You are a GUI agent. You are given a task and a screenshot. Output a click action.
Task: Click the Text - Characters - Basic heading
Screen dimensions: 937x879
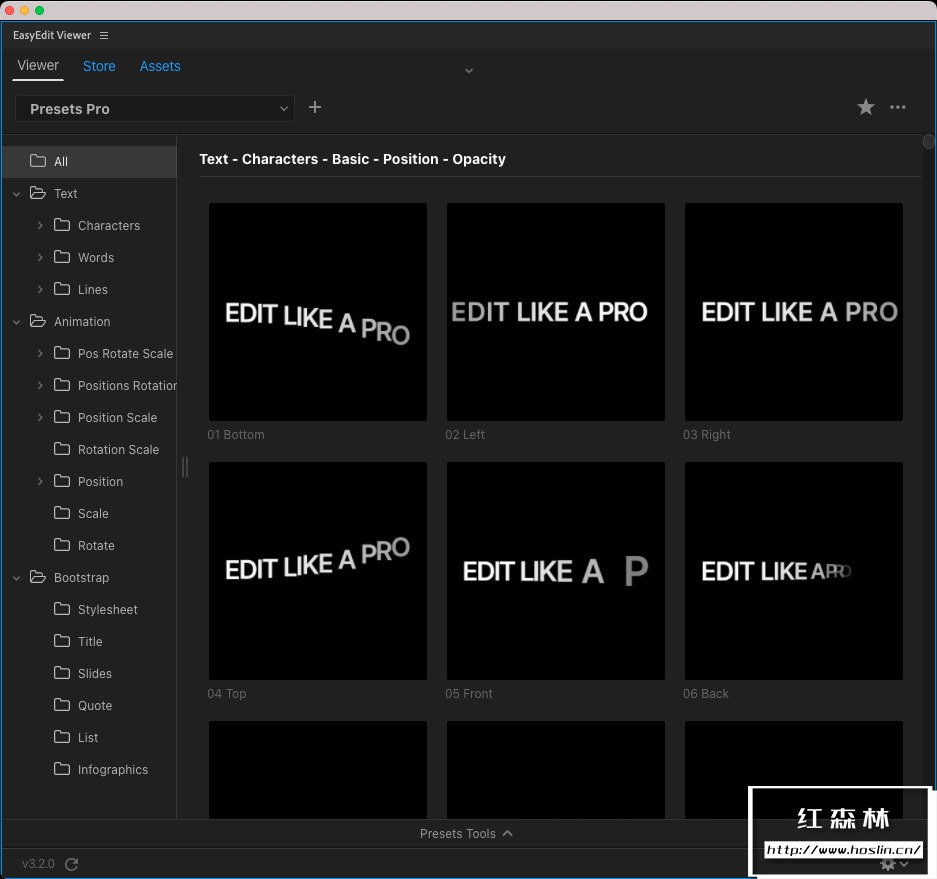coord(353,160)
